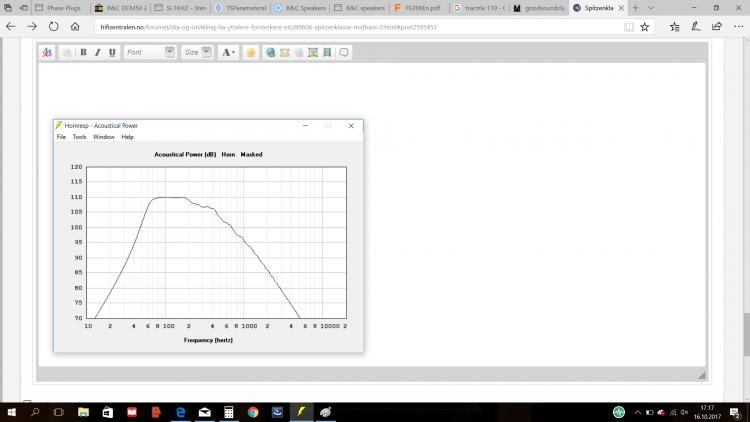Open the font color picker dropdown

pos(228,52)
